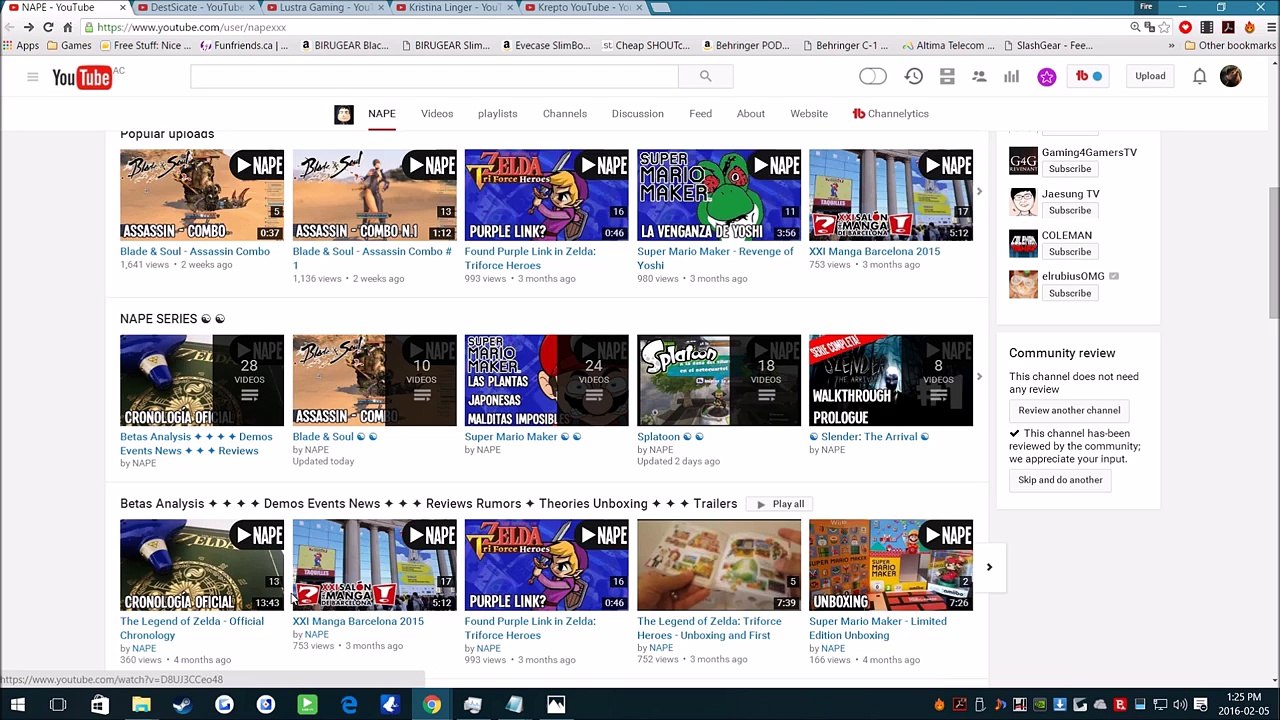The width and height of the screenshot is (1280, 720).
Task: Go to the browser home page icon
Action: click(x=68, y=27)
